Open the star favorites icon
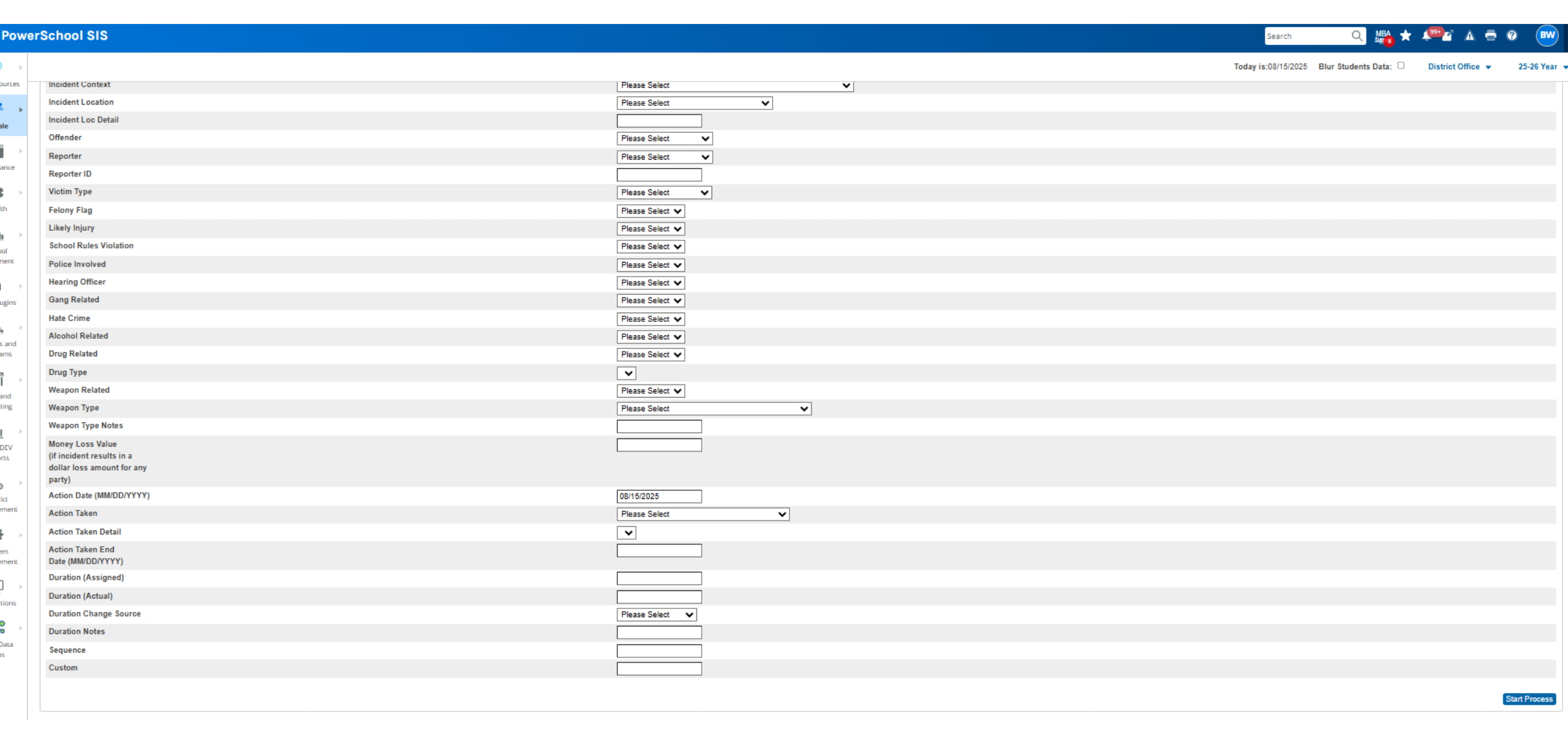 [x=1405, y=36]
